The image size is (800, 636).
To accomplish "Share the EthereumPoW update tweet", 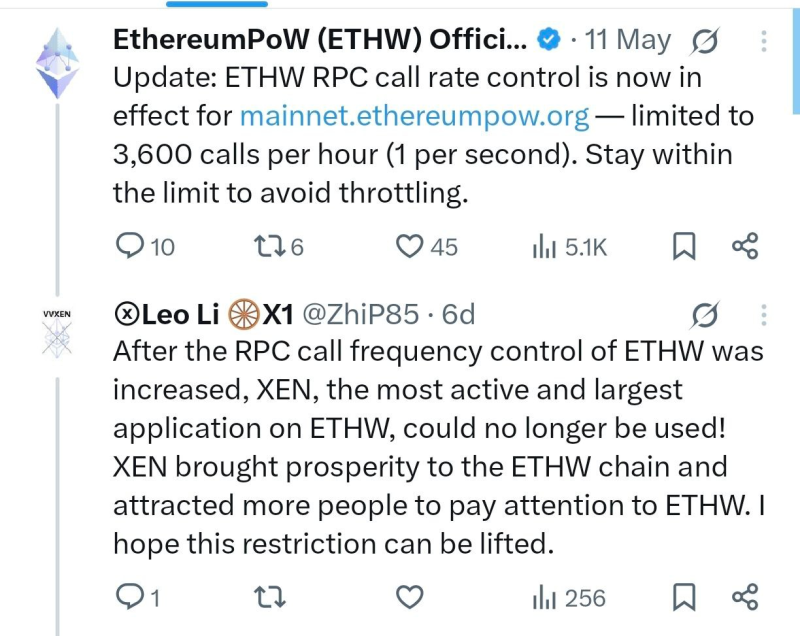I will coord(745,246).
